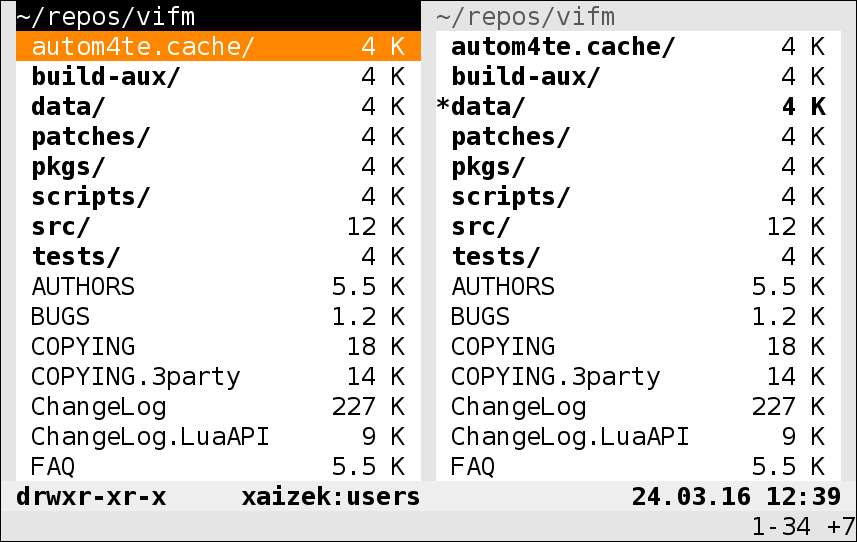Click the 12 K size of right src/

click(796, 226)
